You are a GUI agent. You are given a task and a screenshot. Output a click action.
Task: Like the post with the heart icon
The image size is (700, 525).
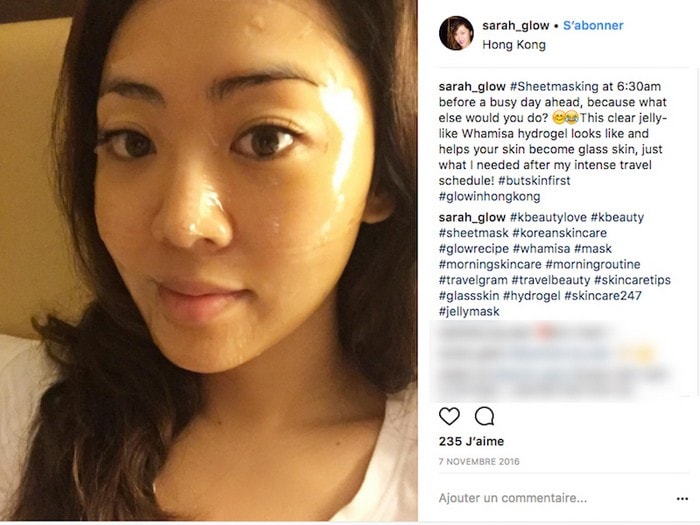449,416
